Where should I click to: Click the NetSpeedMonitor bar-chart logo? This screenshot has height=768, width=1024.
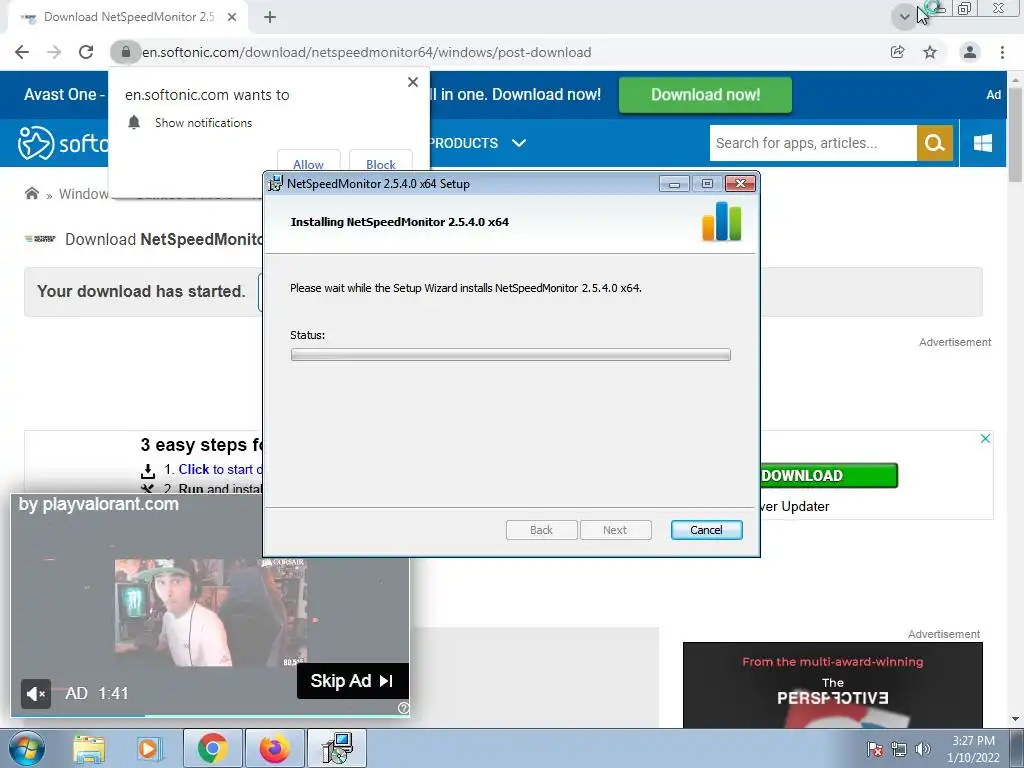pos(722,221)
